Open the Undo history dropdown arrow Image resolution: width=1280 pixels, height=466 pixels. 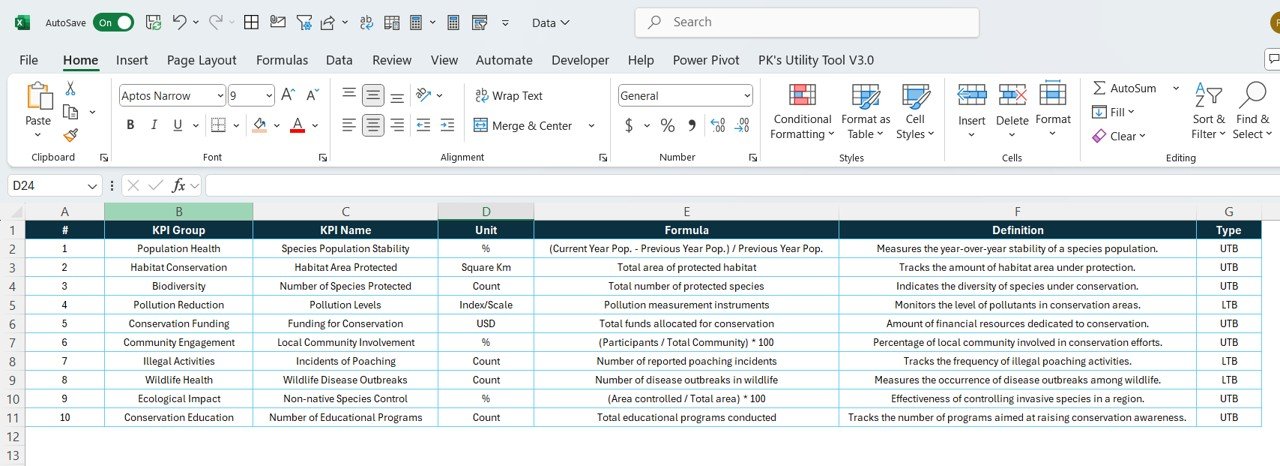pos(195,22)
